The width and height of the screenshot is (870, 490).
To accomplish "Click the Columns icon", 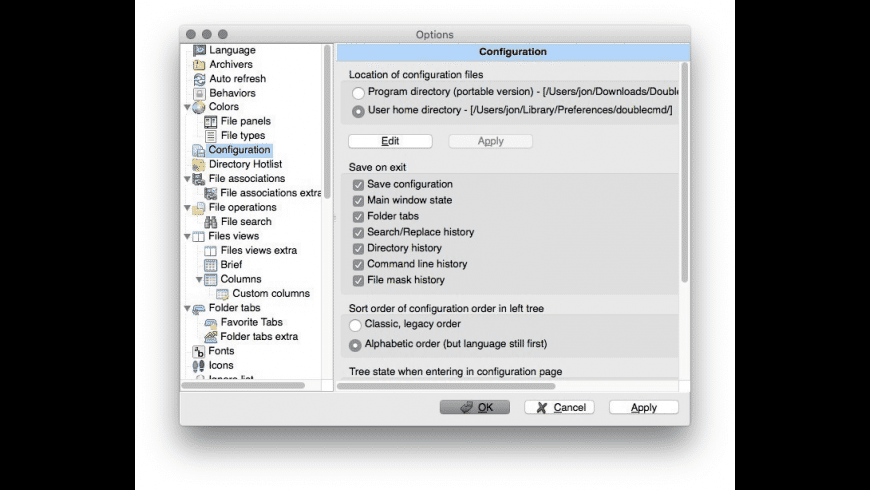I will click(210, 280).
